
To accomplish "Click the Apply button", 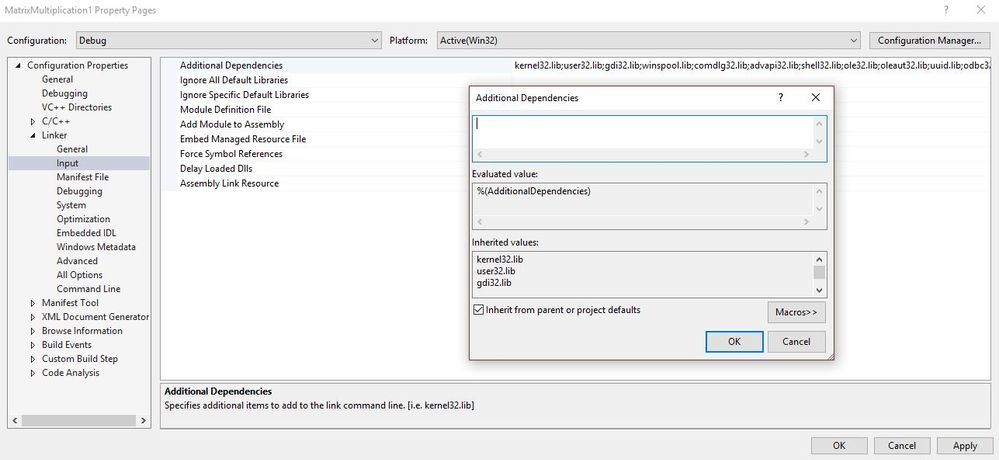I will (965, 446).
